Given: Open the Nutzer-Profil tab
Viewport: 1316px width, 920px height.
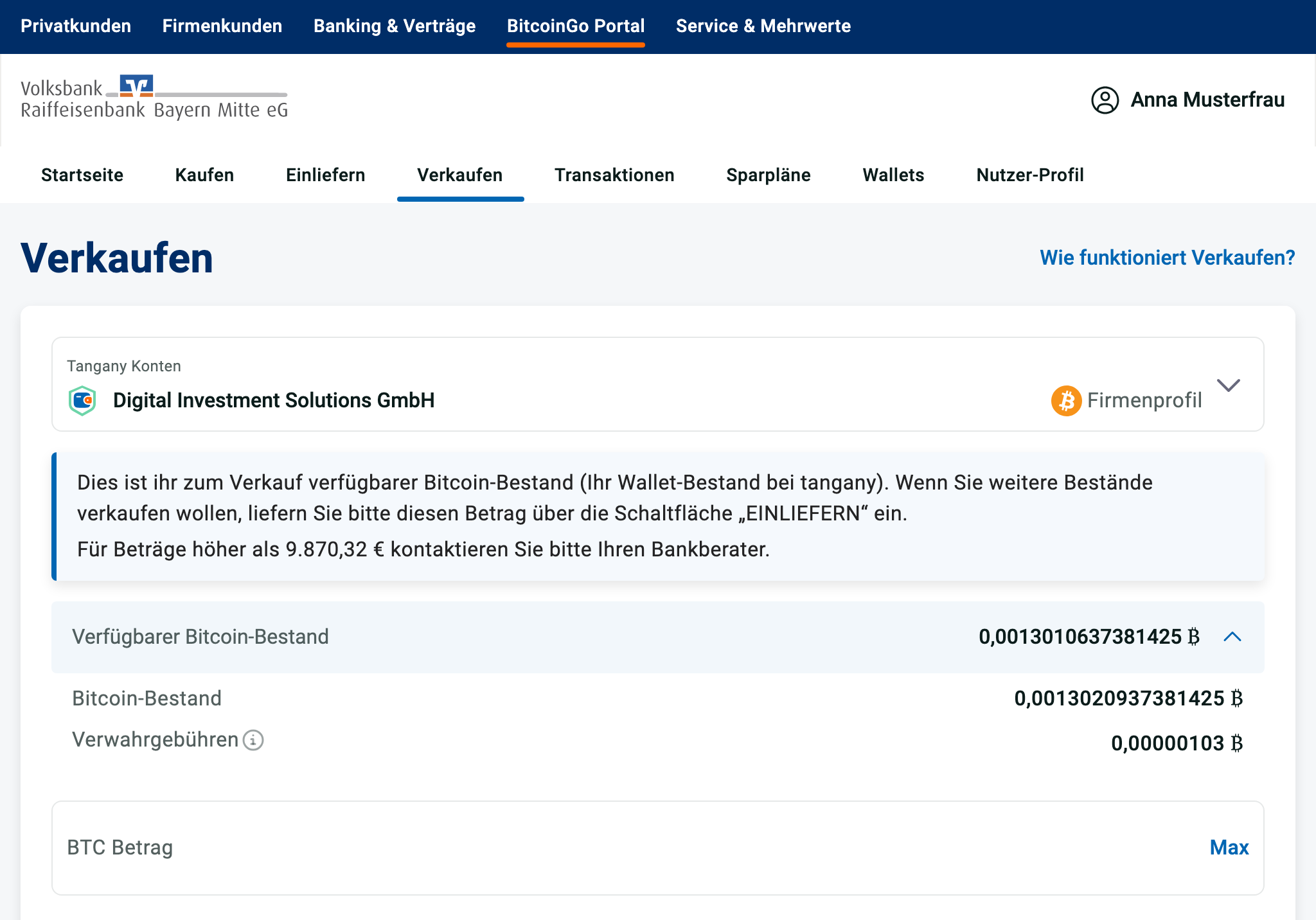Looking at the screenshot, I should (1029, 175).
